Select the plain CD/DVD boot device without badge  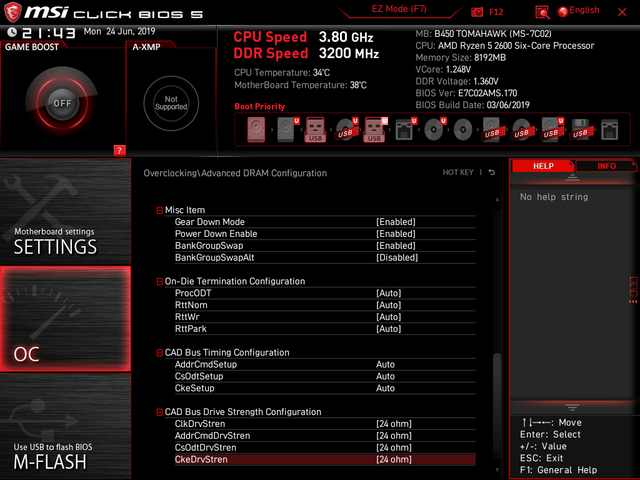click(463, 130)
